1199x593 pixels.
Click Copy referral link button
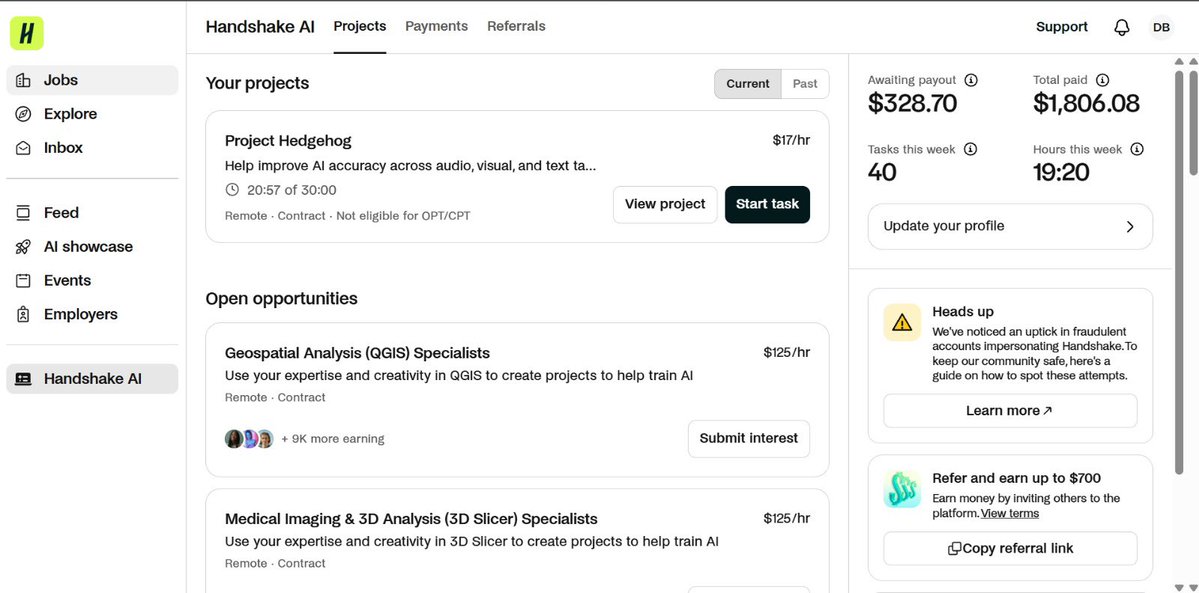pos(1010,549)
